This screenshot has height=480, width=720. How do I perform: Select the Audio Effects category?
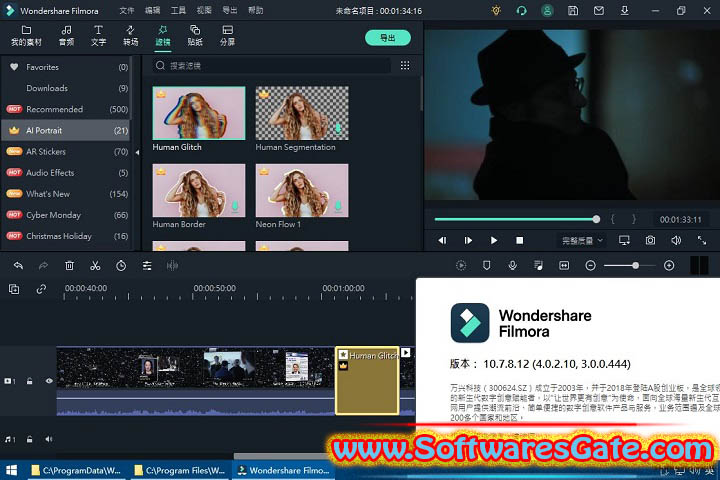tap(66, 173)
